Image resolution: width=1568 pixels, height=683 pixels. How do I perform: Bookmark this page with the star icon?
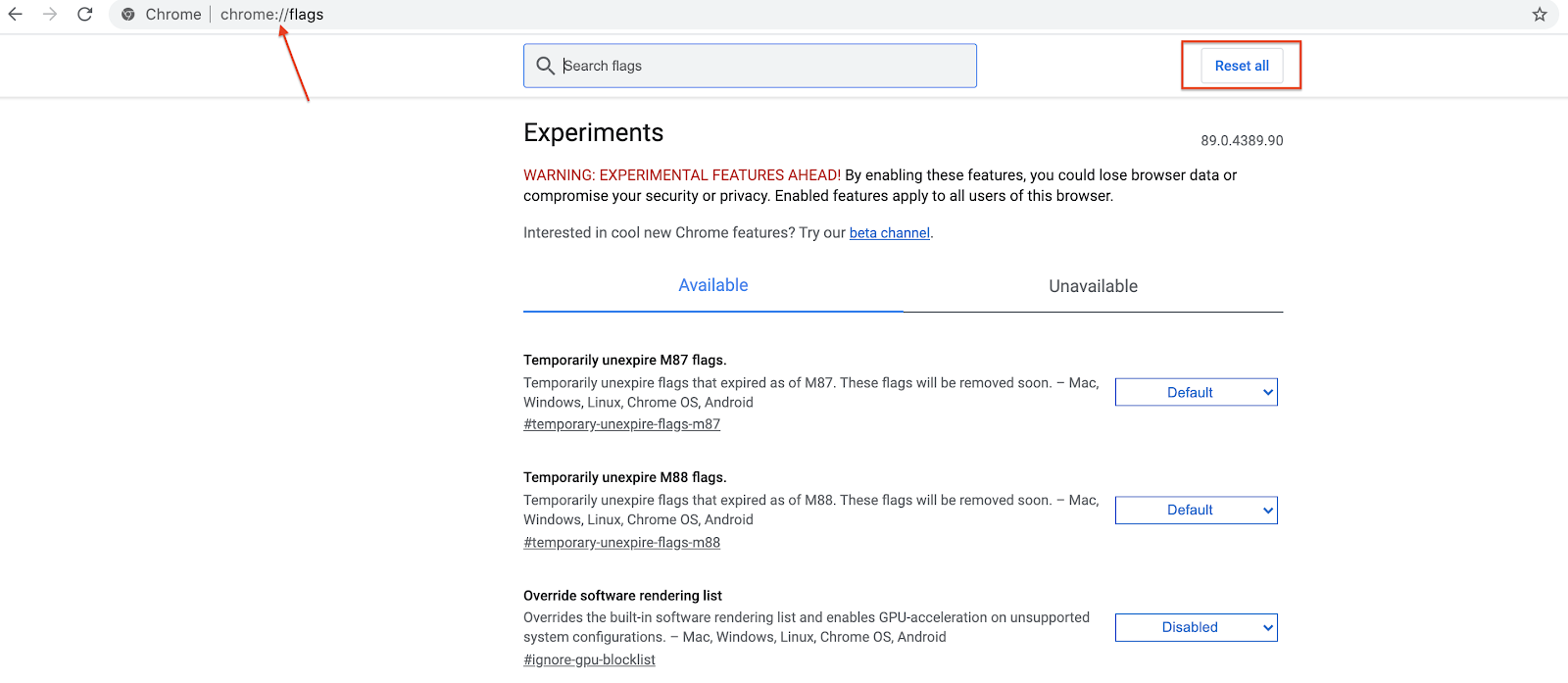click(1540, 15)
